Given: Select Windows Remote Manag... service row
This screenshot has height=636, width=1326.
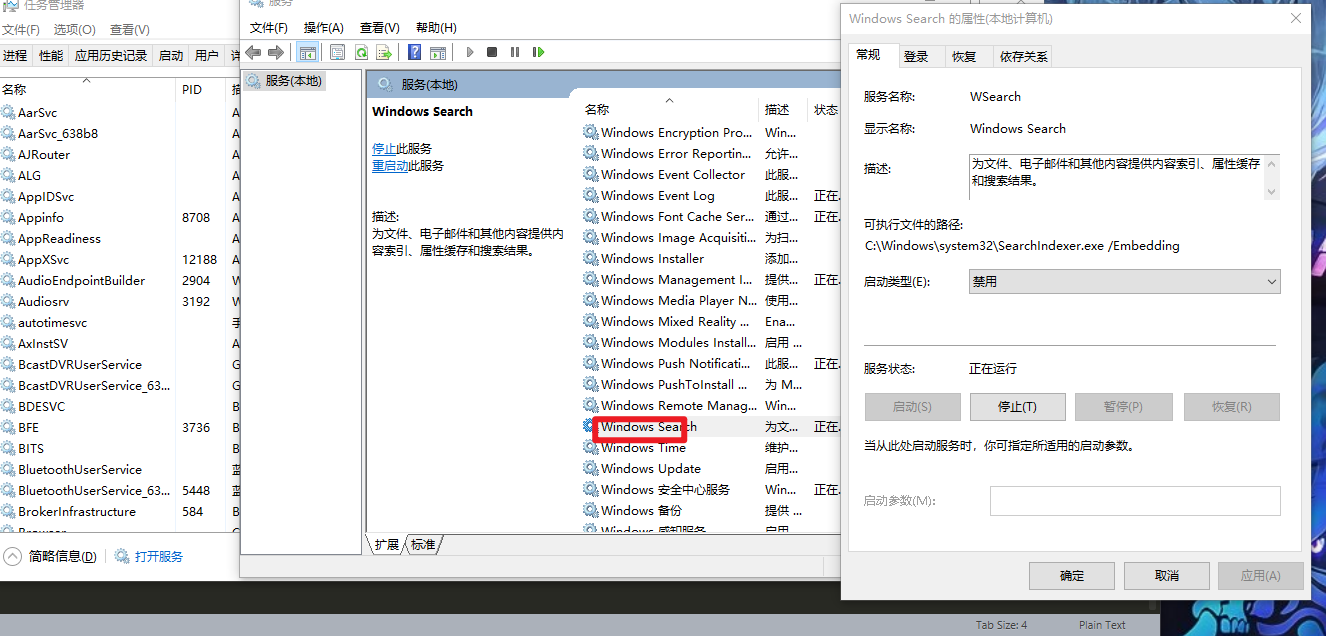Looking at the screenshot, I should 711,406.
